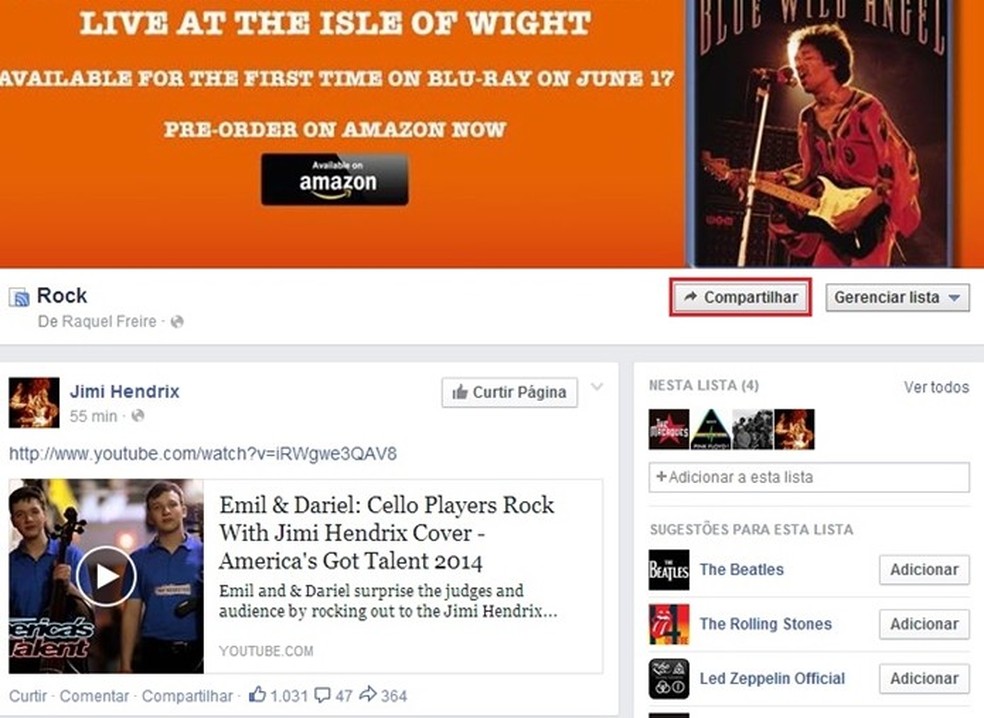This screenshot has width=984, height=718.
Task: Click The Rolling Stones page icon
Action: pos(669,624)
